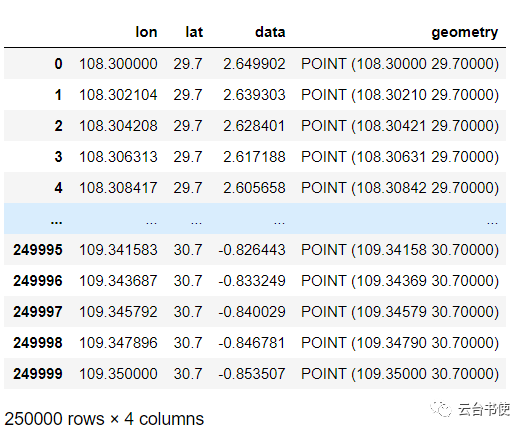Screen dimensions: 526x432
Task: Click the 250000 rows × 4 columns summary
Action: [x=104, y=419]
